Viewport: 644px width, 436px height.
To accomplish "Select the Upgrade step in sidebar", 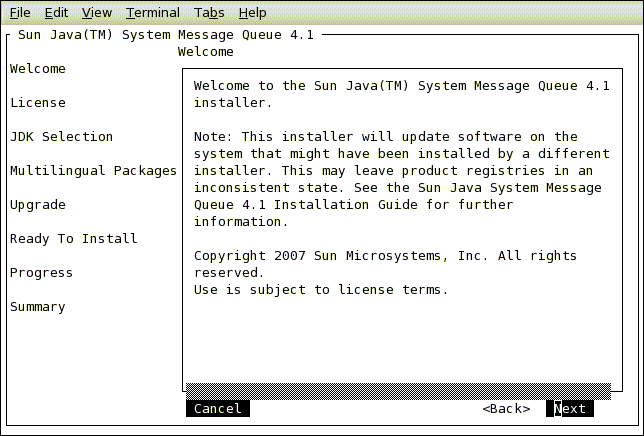I will coord(38,205).
